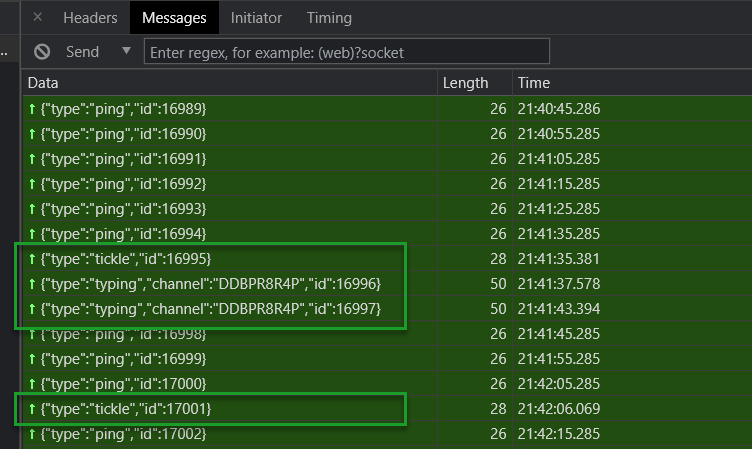The image size is (752, 449).
Task: Select the ping message with id 16992
Action: click(x=387, y=183)
